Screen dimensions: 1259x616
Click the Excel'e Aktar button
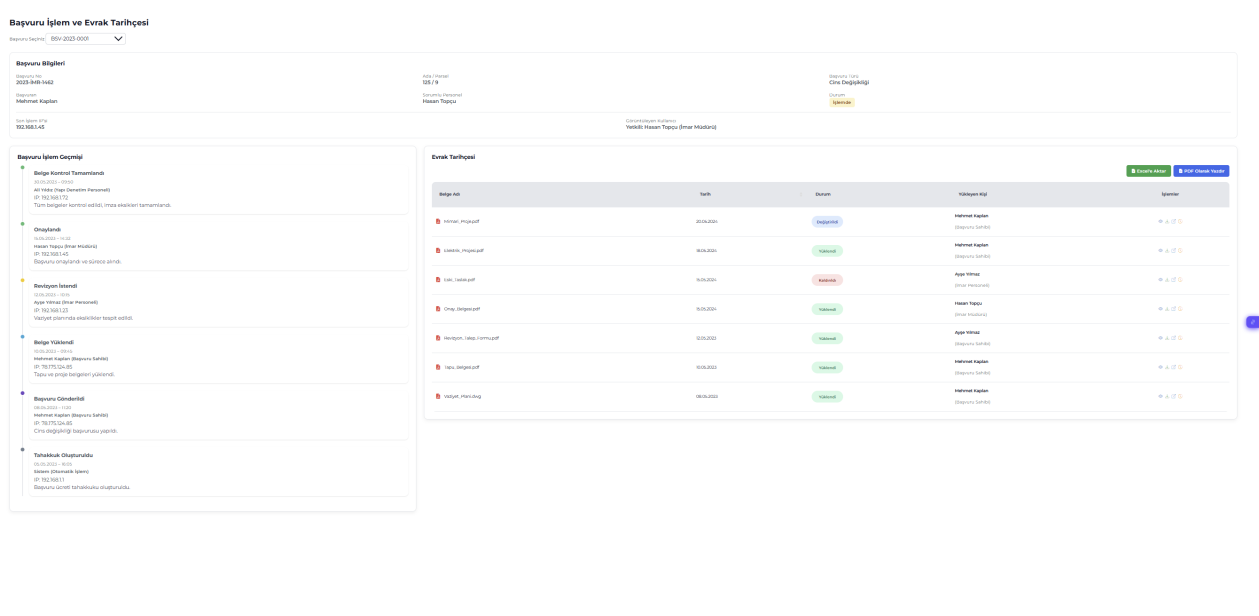pos(1148,171)
